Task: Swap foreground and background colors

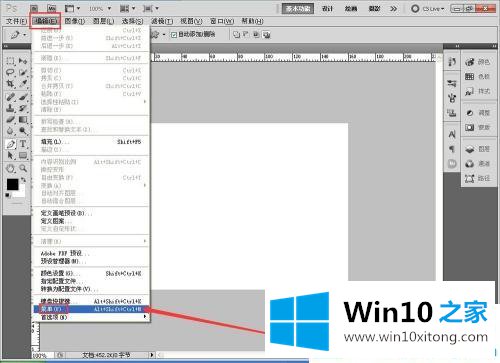Action: (x=23, y=180)
